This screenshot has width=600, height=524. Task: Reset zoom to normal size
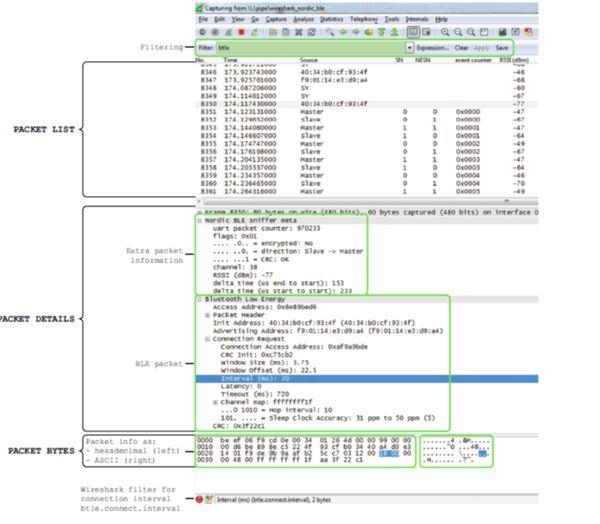(471, 33)
